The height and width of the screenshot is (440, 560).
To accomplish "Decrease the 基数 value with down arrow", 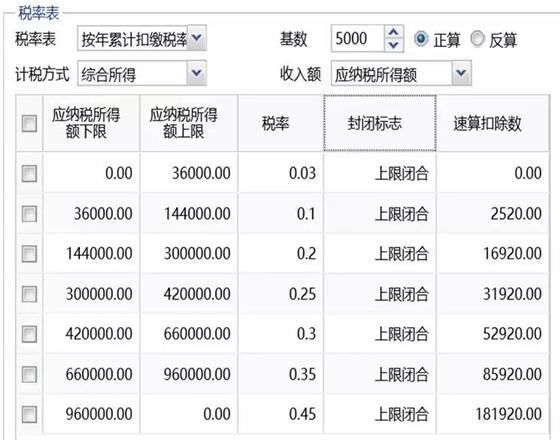I will pos(394,45).
